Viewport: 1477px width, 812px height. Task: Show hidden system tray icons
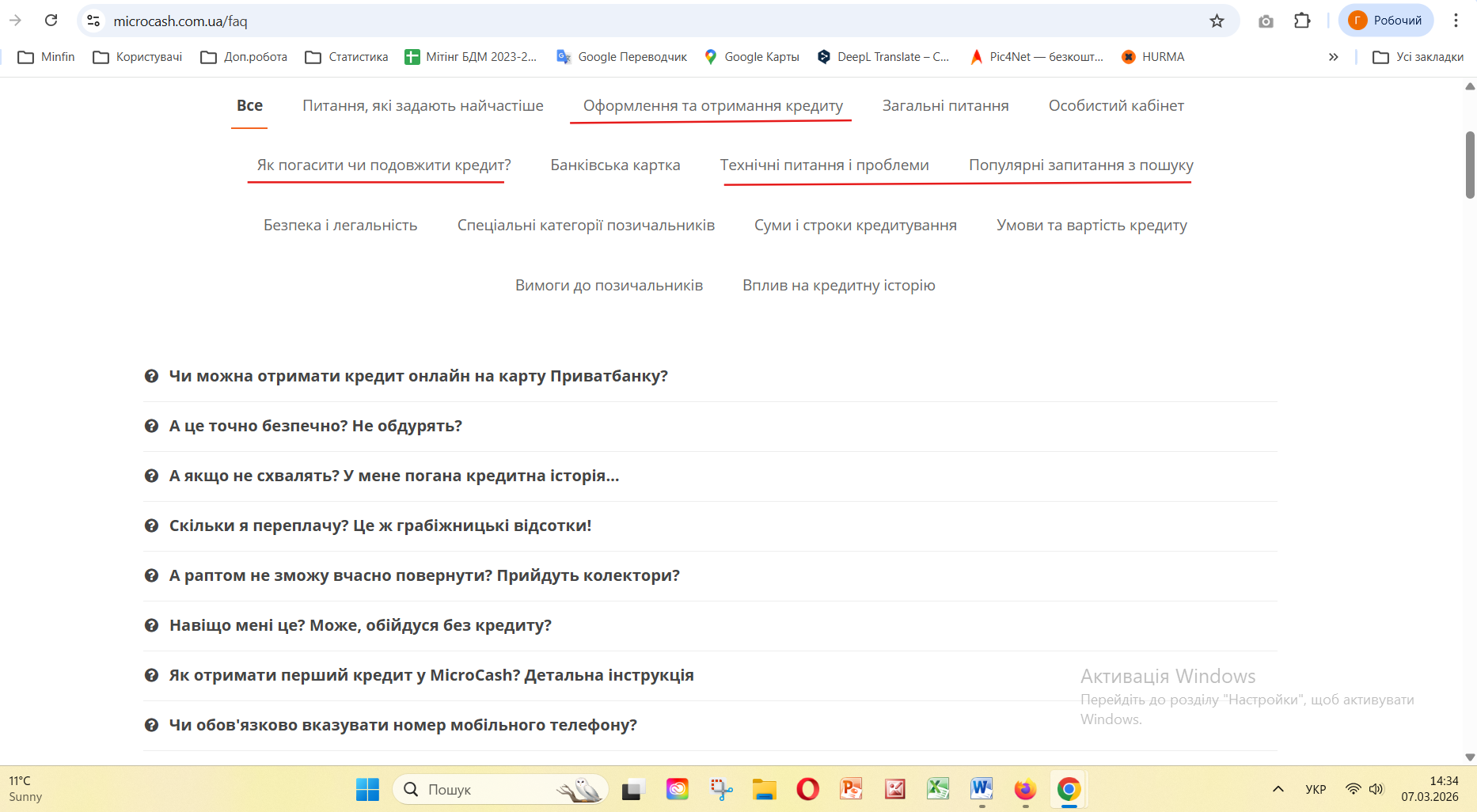point(1278,789)
